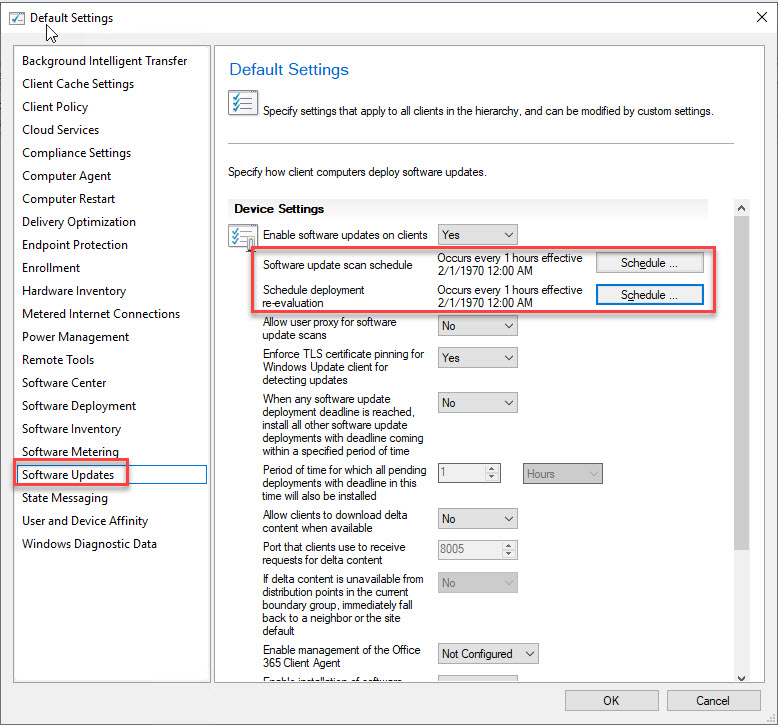This screenshot has height=727, width=778.
Task: Click the delta content port number field
Action: pos(469,550)
